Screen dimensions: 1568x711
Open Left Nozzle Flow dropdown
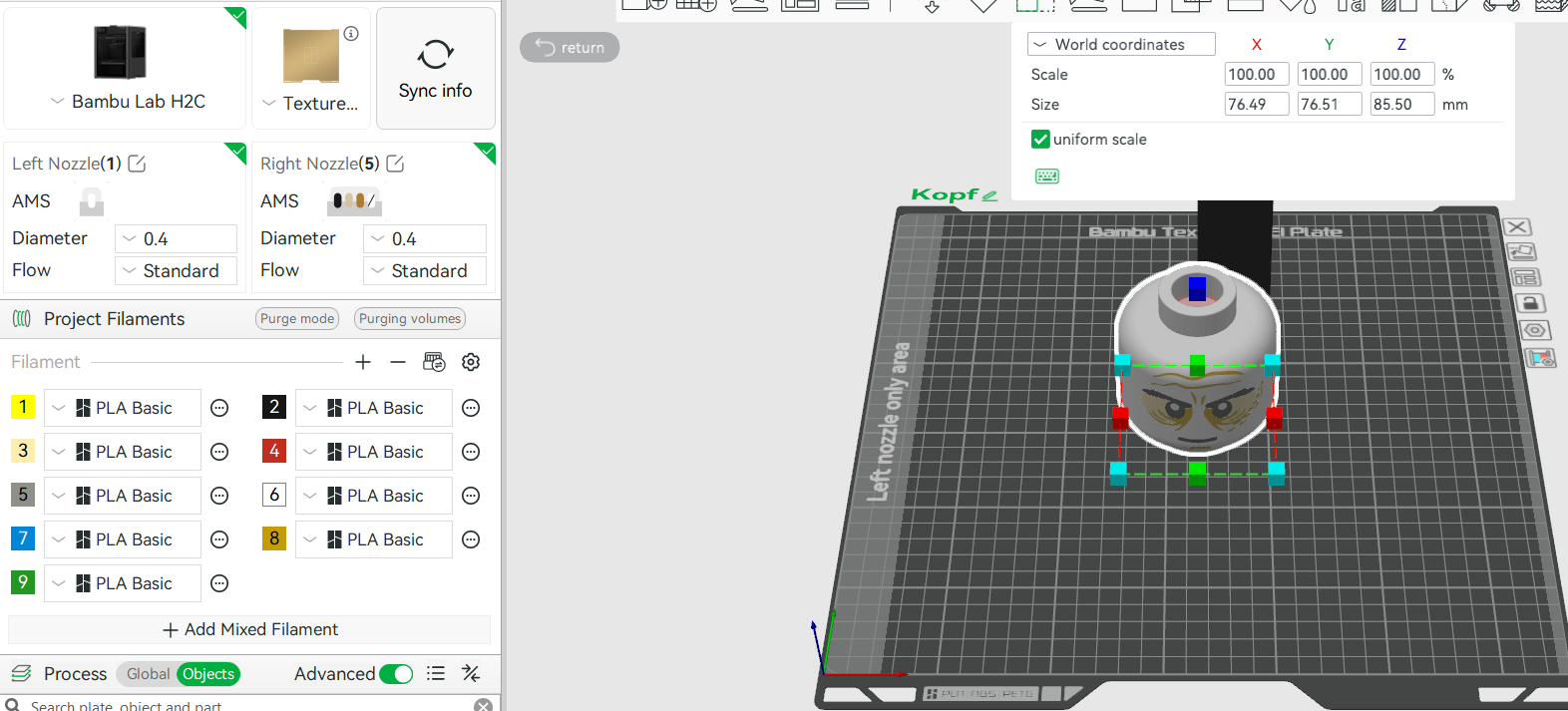(177, 271)
